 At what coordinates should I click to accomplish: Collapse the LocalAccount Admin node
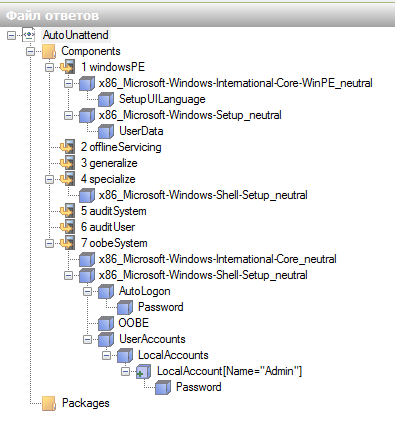pos(125,371)
